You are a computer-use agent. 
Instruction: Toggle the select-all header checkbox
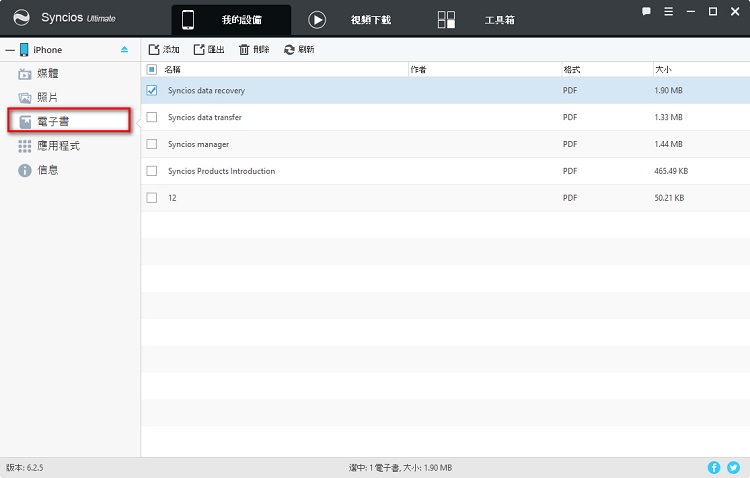pyautogui.click(x=152, y=69)
